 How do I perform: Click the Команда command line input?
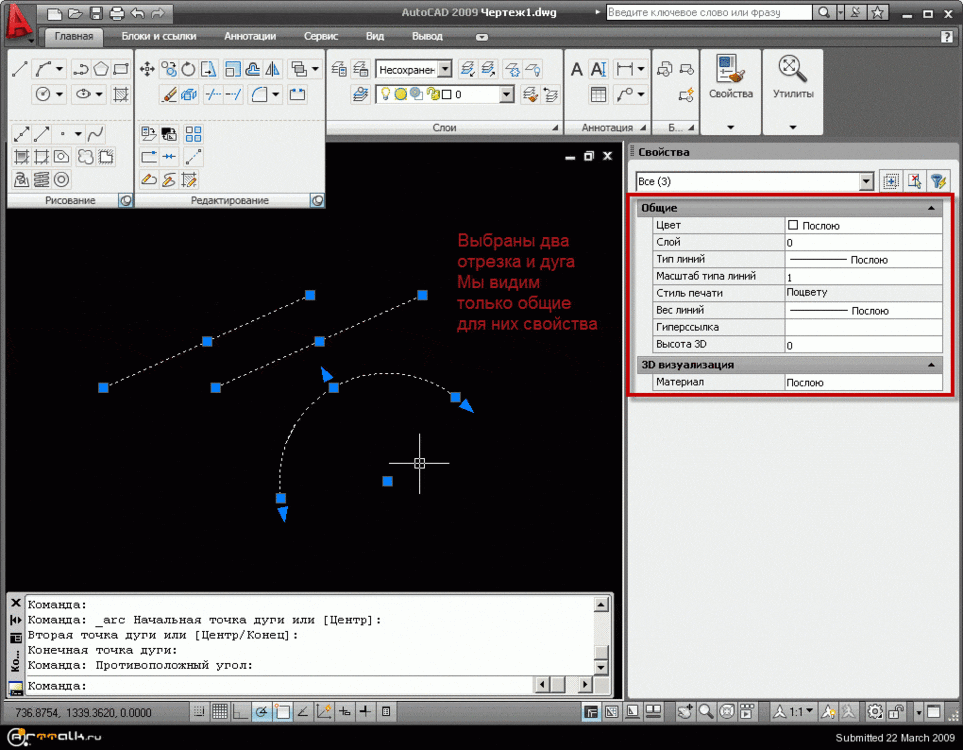pos(280,686)
